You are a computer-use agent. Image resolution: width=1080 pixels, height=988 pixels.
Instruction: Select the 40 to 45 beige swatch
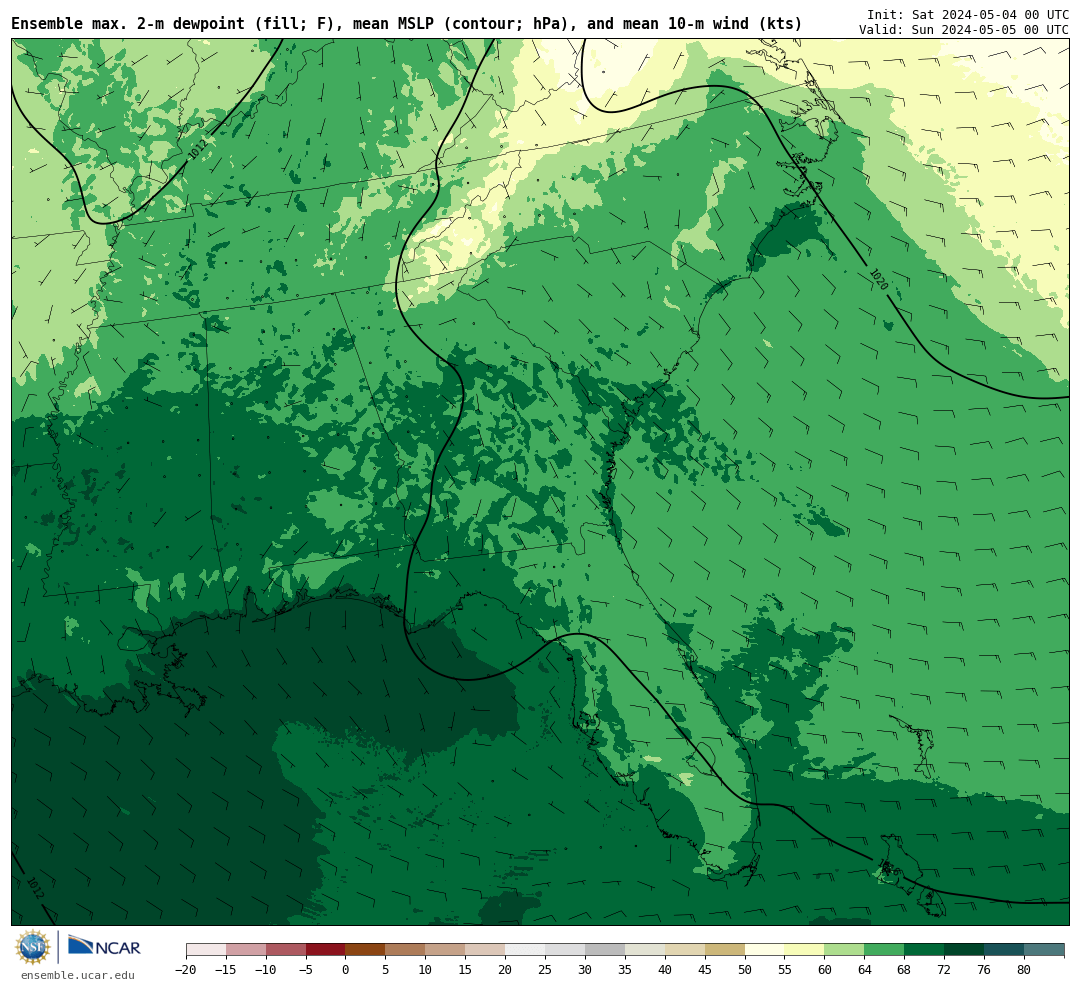685,950
